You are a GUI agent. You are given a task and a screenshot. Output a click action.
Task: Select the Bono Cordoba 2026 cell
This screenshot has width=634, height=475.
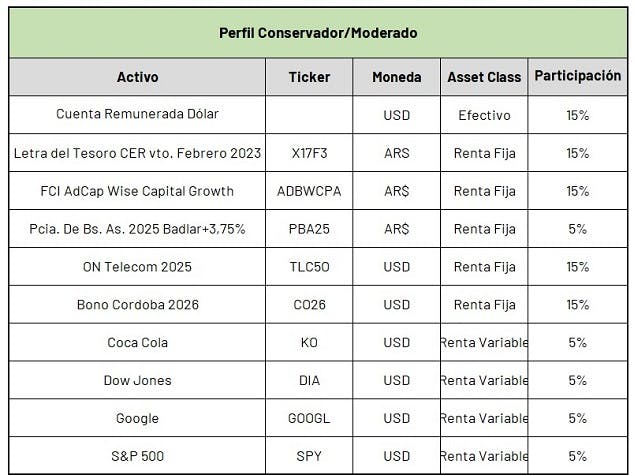[x=137, y=304]
